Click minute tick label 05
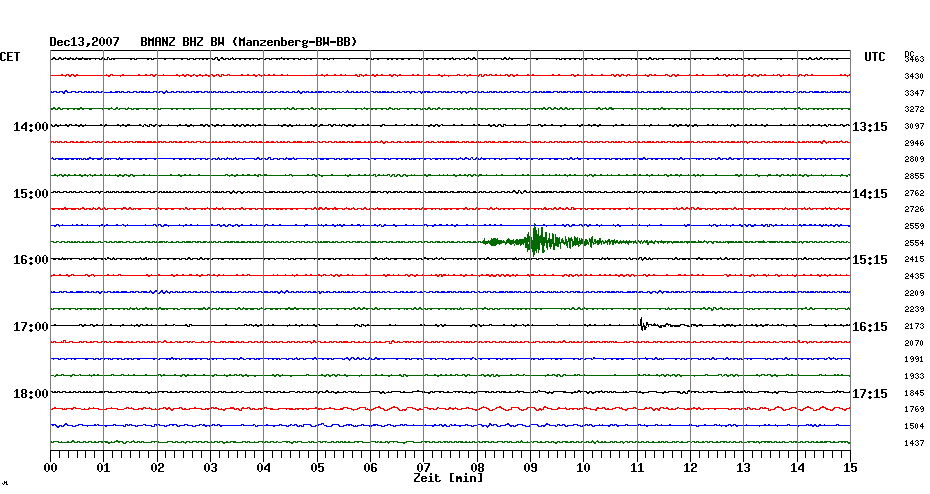This screenshot has width=930, height=494. 317,468
